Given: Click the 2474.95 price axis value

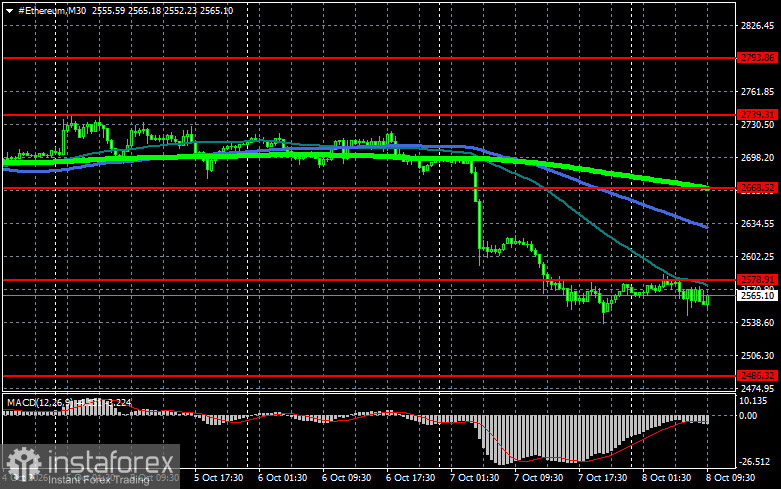Looking at the screenshot, I should tap(758, 388).
